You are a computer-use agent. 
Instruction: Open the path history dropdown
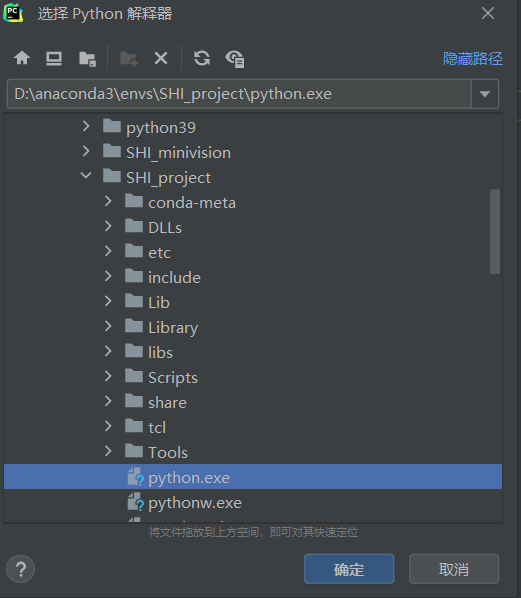(485, 94)
